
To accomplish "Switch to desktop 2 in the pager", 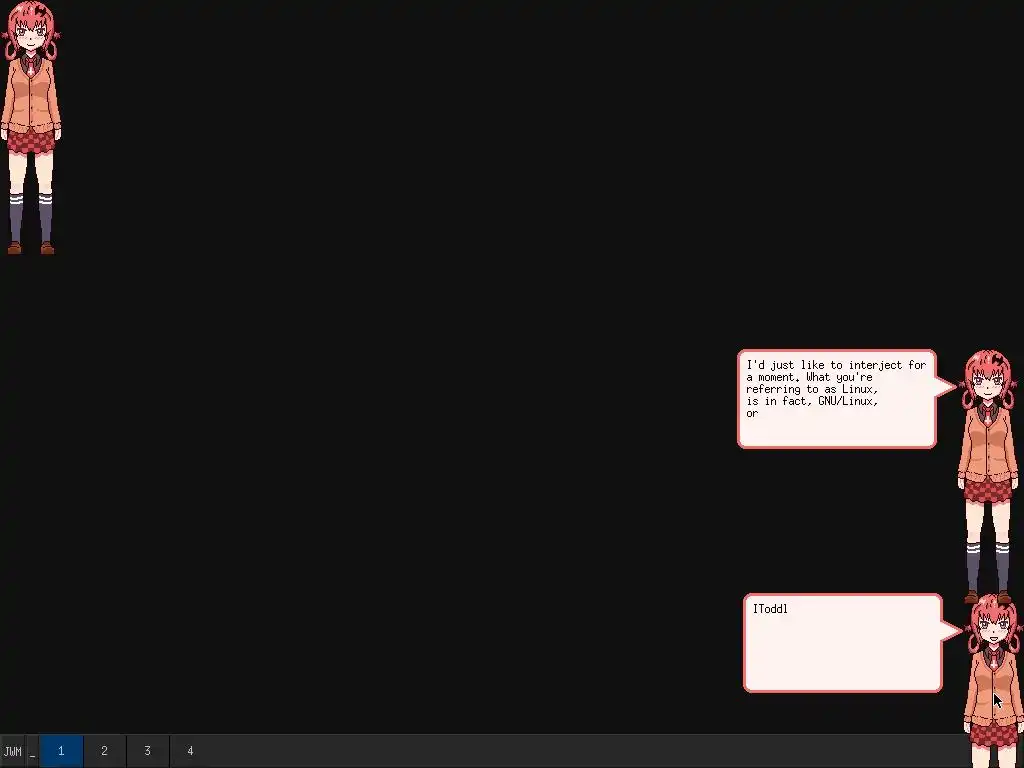I will tap(104, 751).
